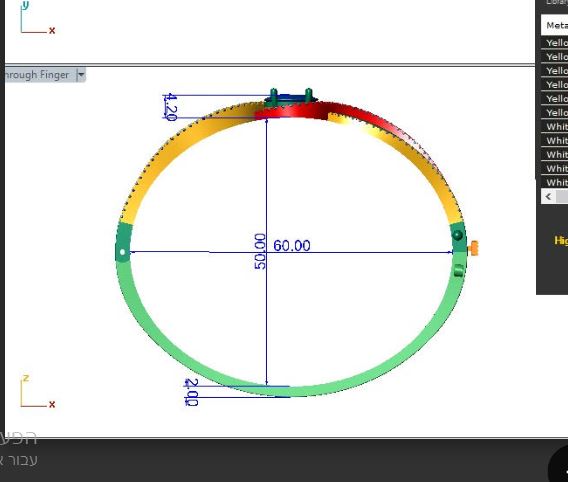Select the 60.00 width dimension label
The image size is (568, 482).
[x=292, y=246]
